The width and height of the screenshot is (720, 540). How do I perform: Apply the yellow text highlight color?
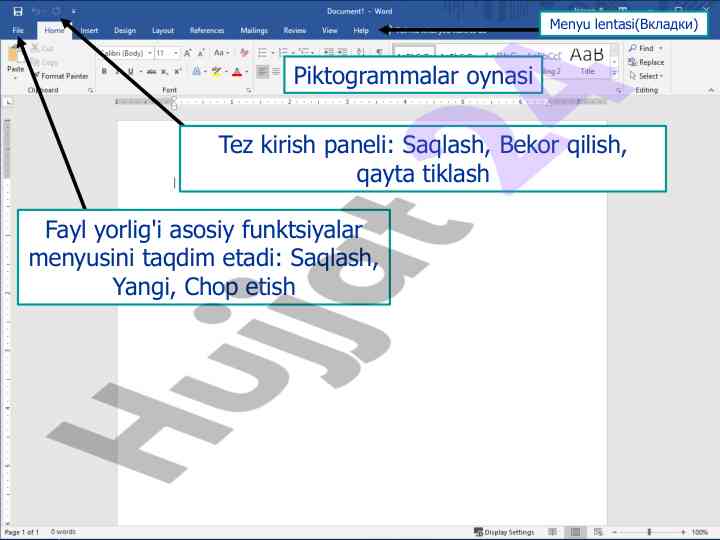(x=216, y=72)
